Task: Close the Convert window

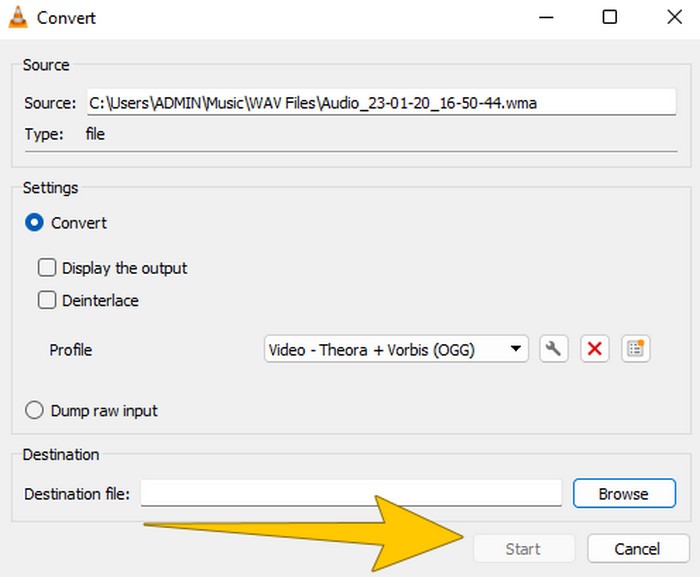Action: pyautogui.click(x=675, y=17)
